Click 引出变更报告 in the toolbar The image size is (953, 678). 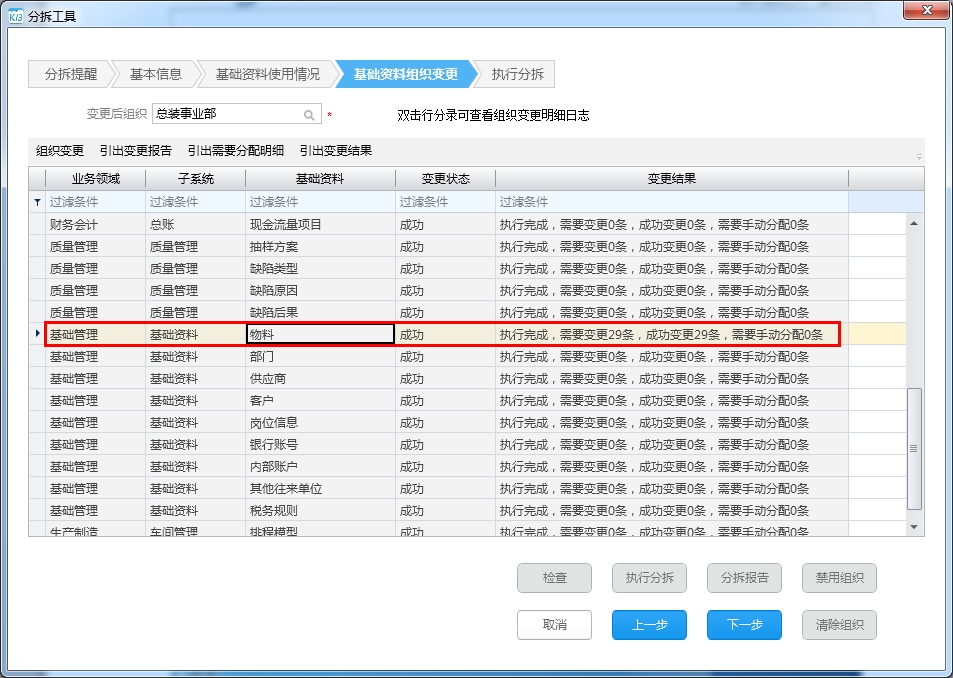pos(135,151)
